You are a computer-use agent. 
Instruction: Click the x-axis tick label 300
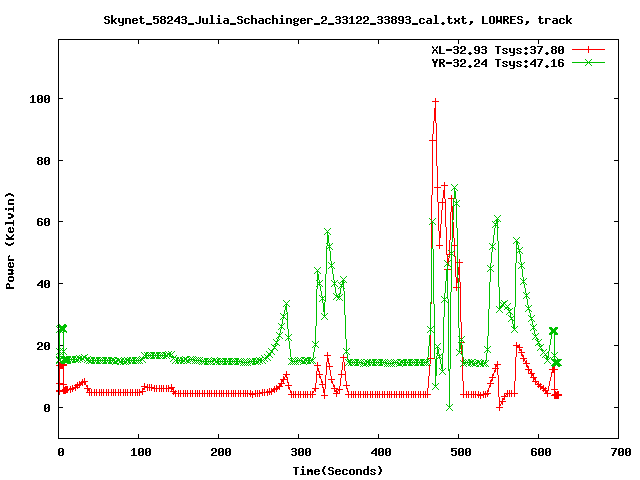tap(301, 452)
